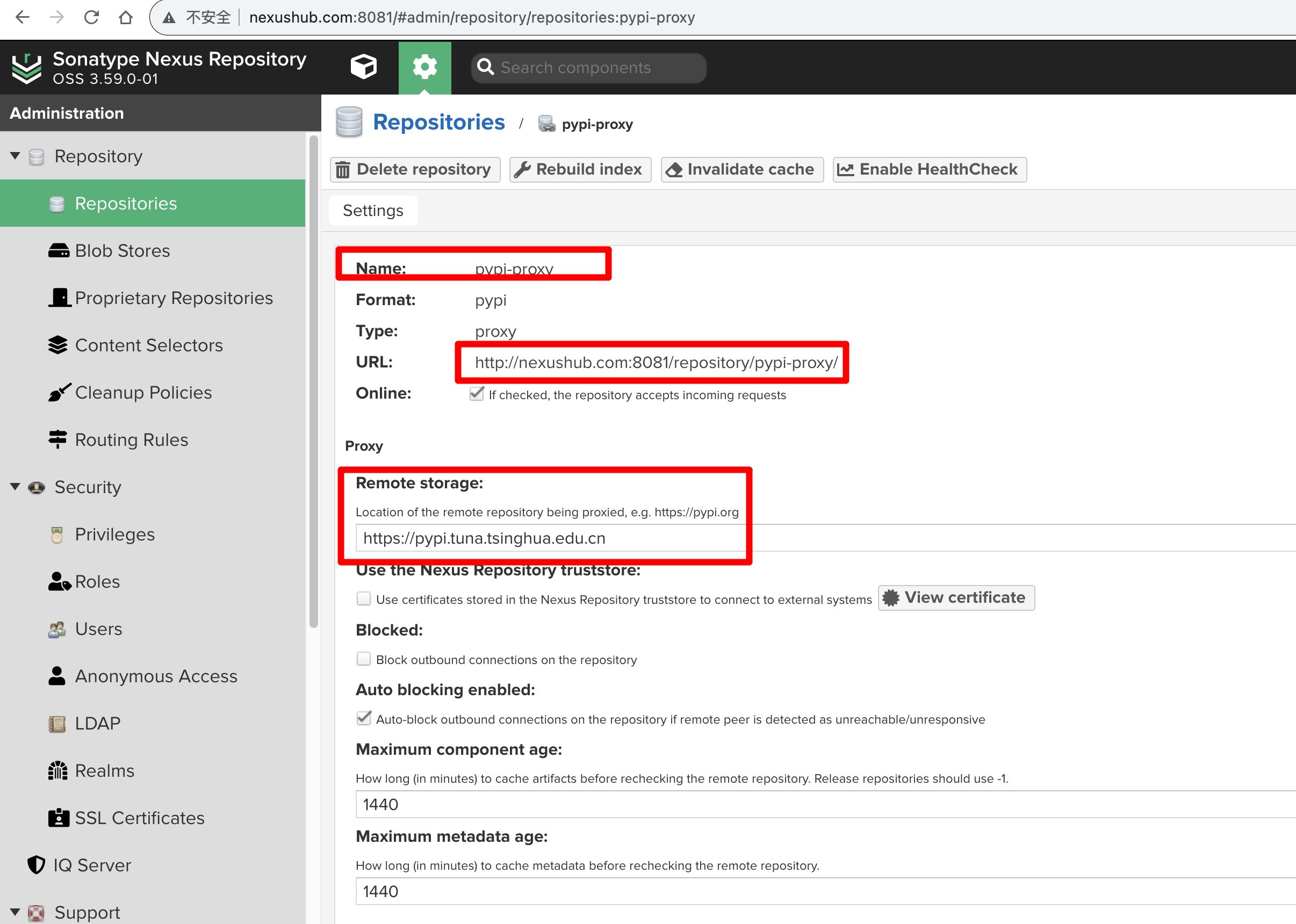
Task: Open the Settings tab
Action: point(373,211)
